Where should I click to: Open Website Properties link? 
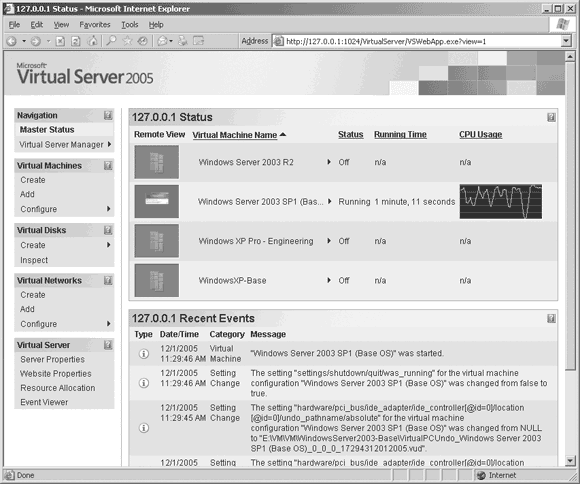[x=55, y=374]
